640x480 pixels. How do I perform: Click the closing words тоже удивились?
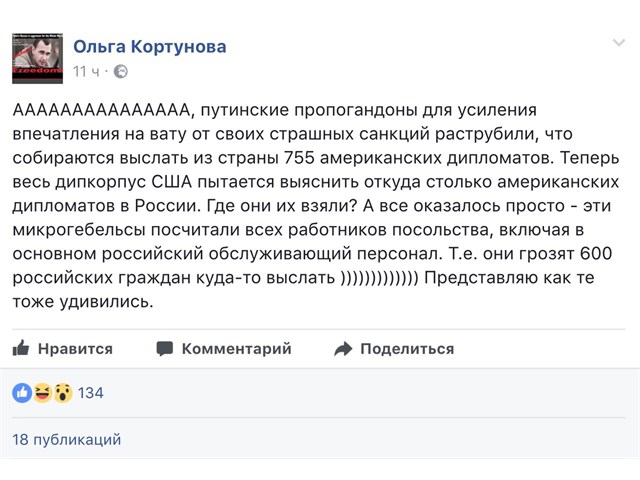coord(83,301)
